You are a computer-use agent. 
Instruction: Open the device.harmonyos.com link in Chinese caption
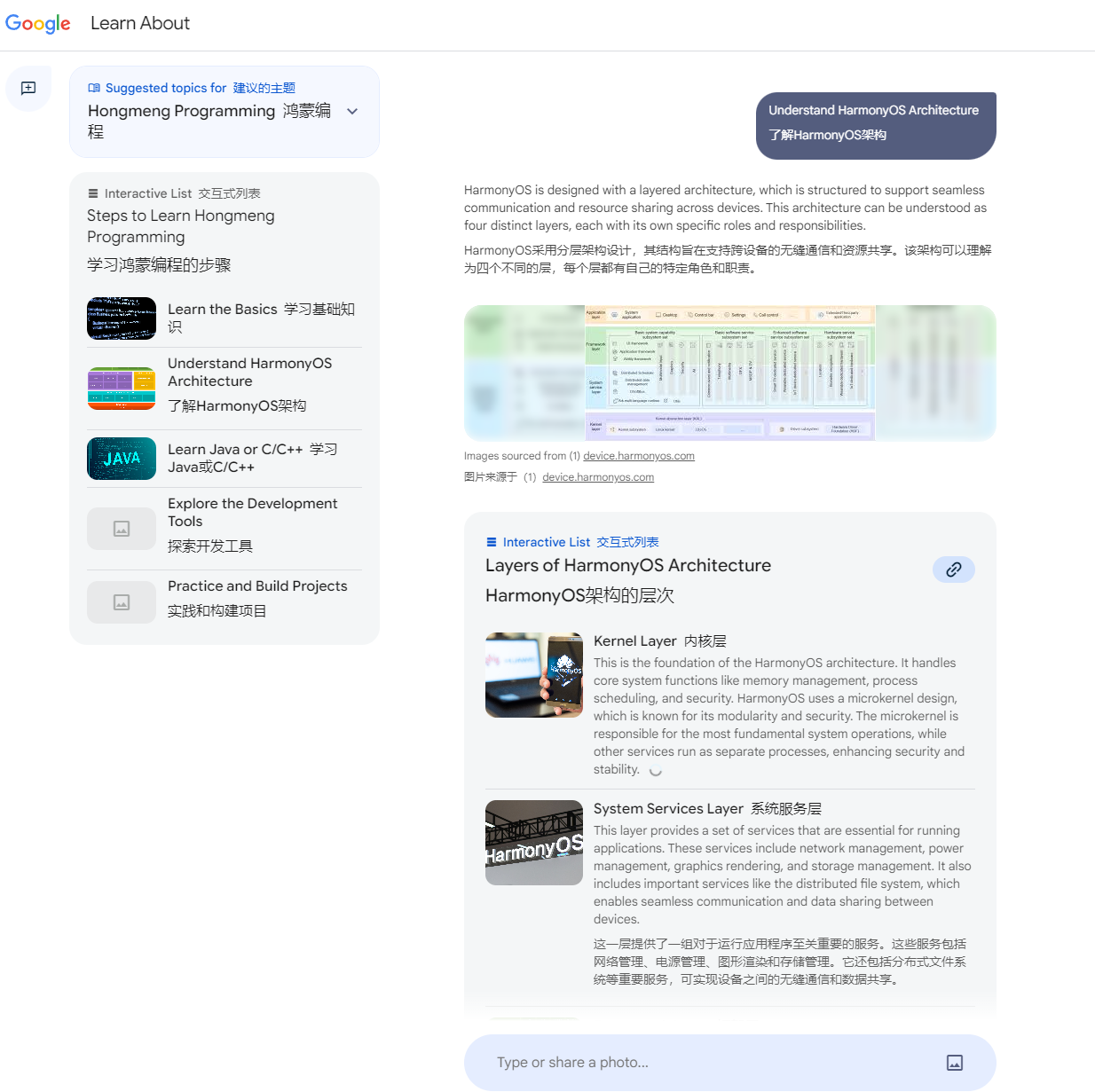pos(598,477)
